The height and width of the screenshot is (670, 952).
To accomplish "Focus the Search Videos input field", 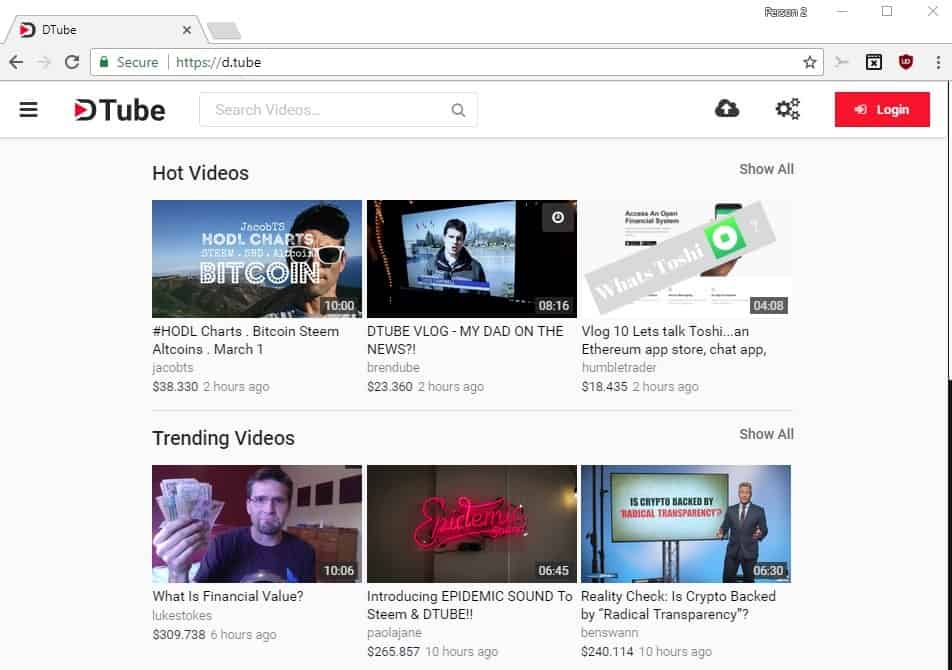I will coord(325,110).
